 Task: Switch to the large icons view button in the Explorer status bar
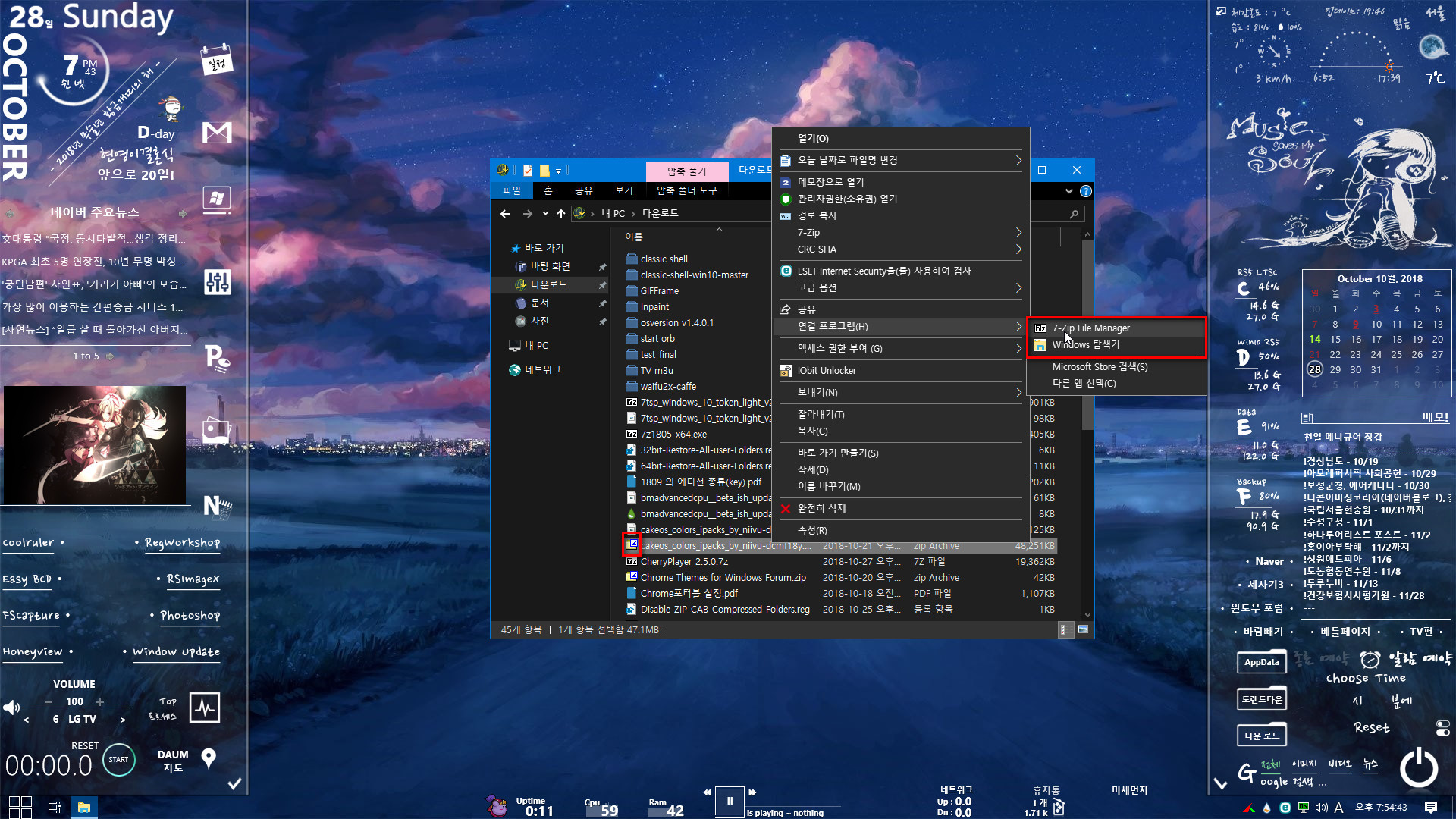(x=1083, y=630)
